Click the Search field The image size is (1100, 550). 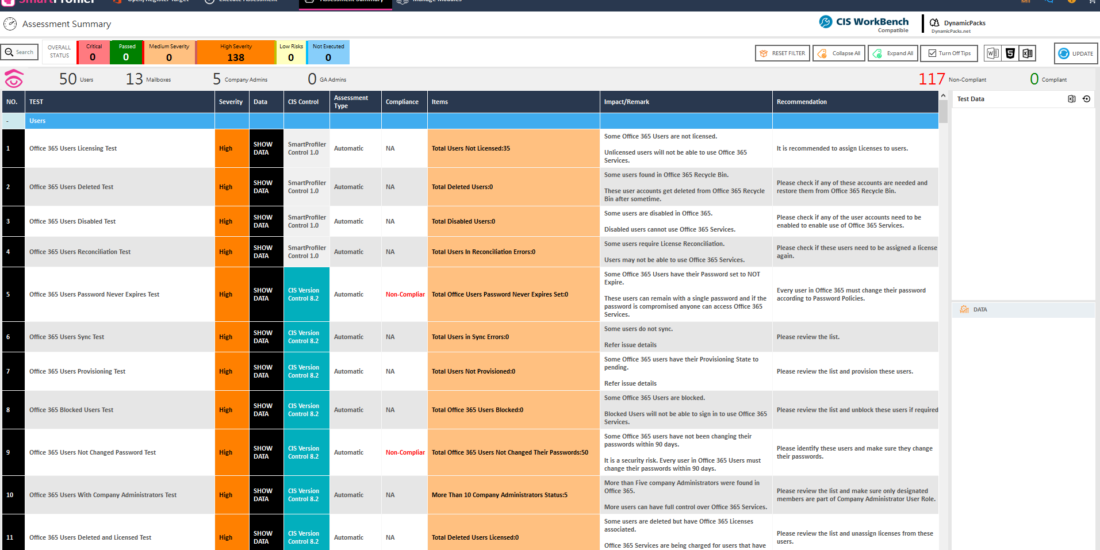click(19, 52)
